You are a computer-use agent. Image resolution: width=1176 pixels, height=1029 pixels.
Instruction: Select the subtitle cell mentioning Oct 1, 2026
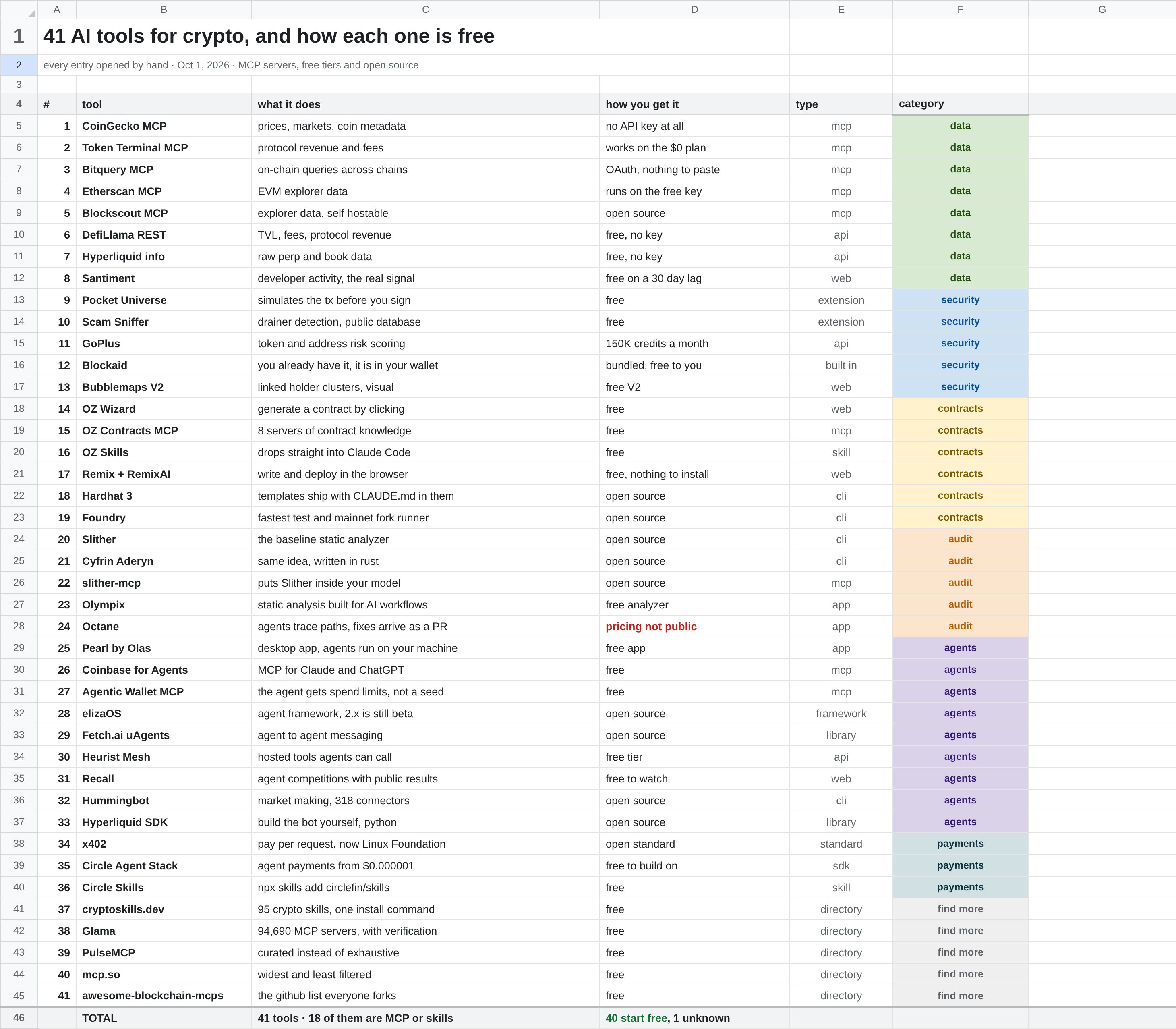(x=413, y=65)
